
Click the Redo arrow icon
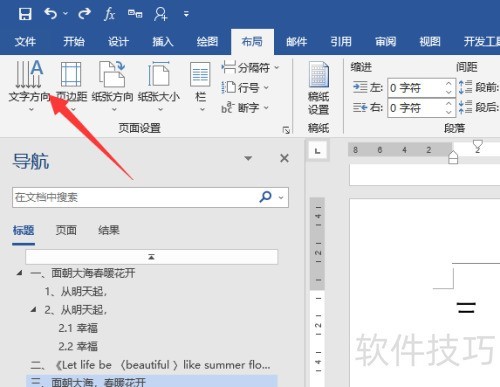click(x=84, y=14)
